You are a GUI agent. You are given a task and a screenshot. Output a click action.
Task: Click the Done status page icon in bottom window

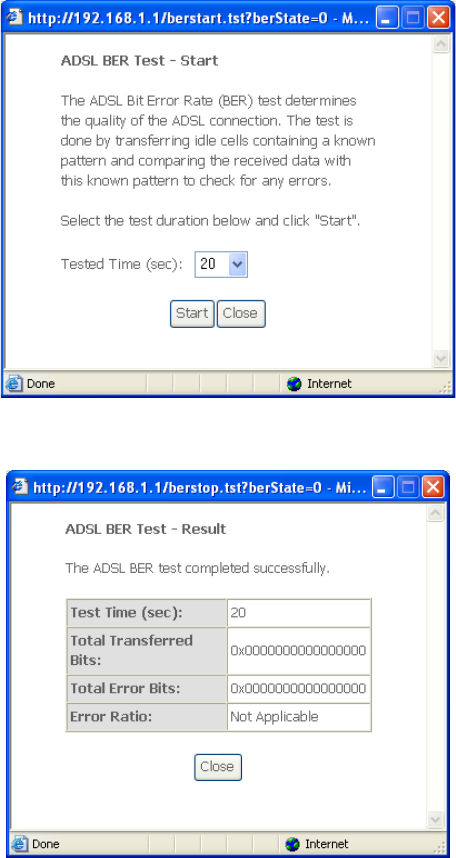[x=19, y=844]
